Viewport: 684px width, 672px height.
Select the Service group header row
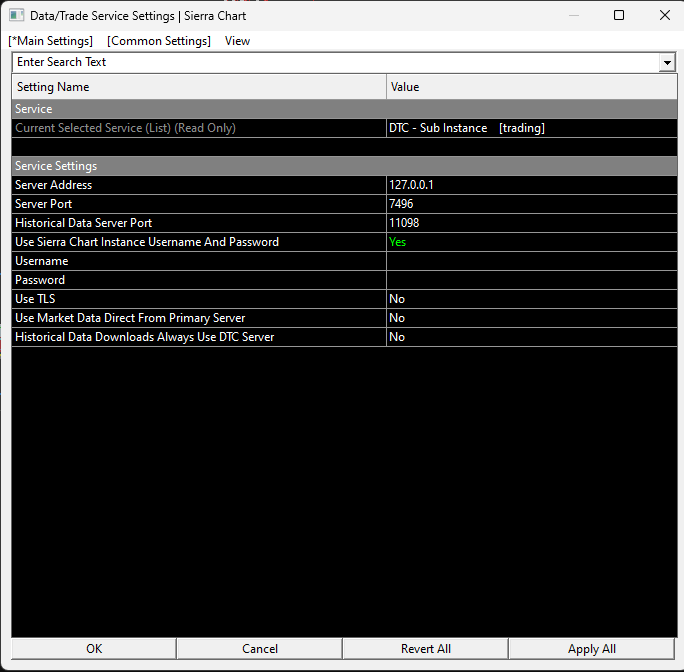tap(345, 109)
